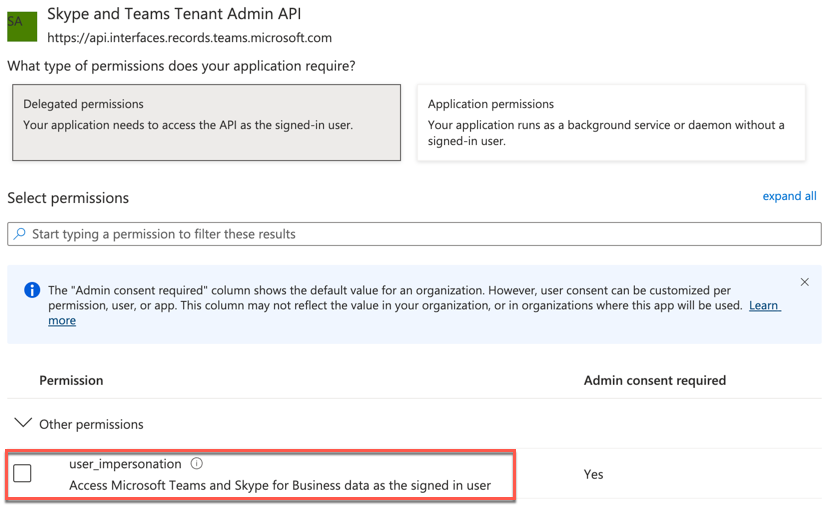The height and width of the screenshot is (505, 835).
Task: Click the Permission column header
Action: click(x=71, y=380)
